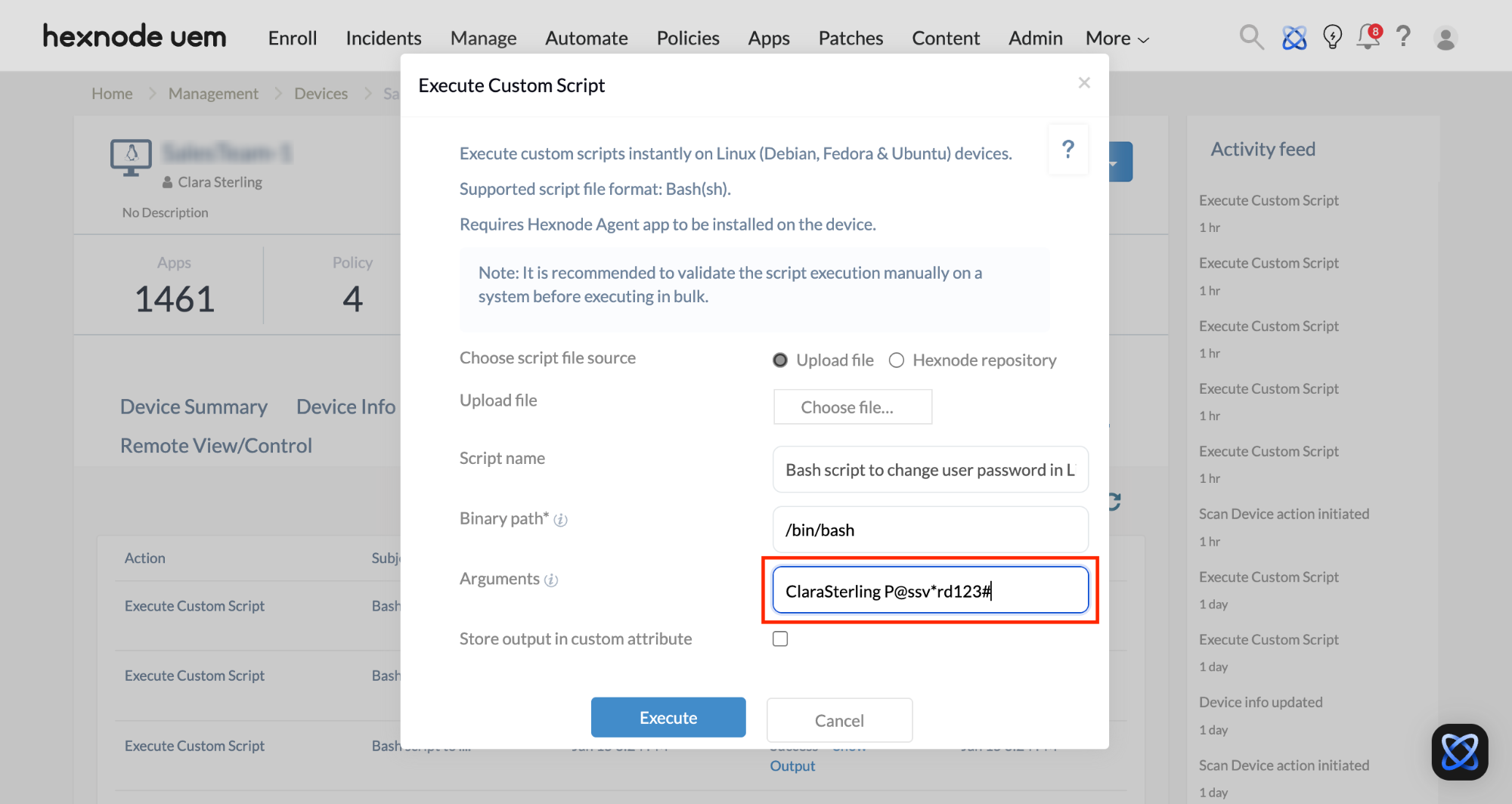Click the Binary path info icon
This screenshot has height=804, width=1512.
click(560, 520)
